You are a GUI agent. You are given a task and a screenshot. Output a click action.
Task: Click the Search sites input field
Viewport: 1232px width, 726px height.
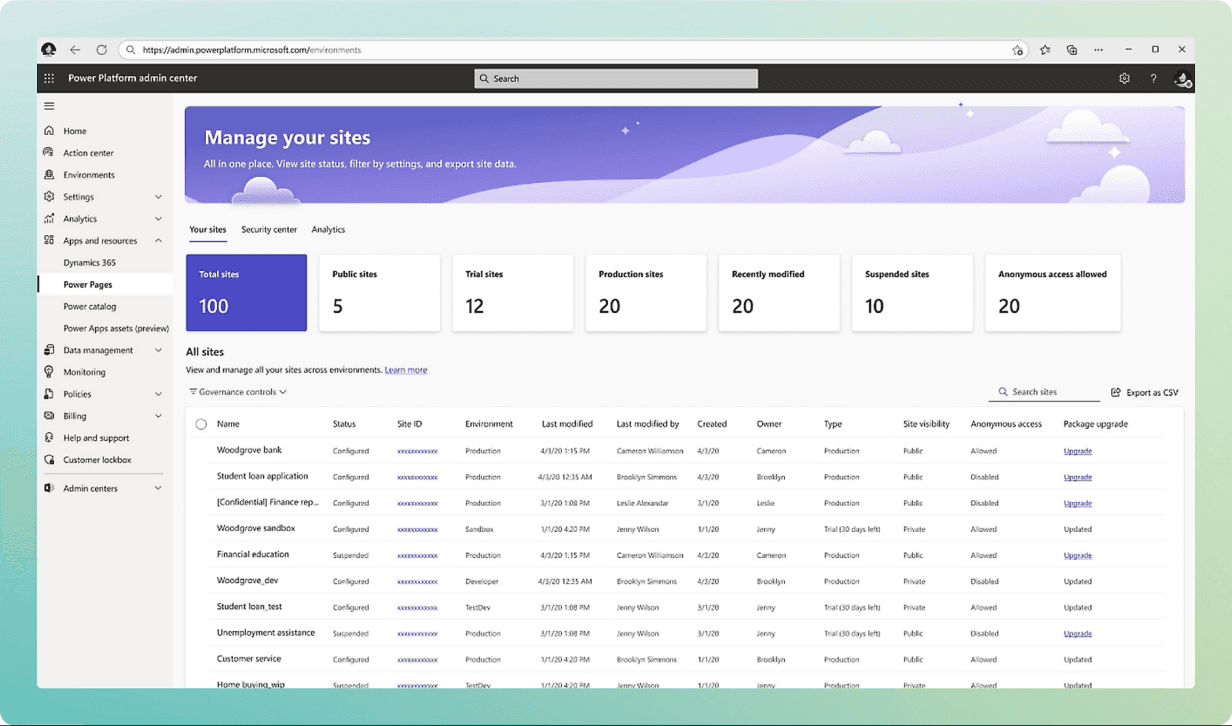(x=1048, y=392)
